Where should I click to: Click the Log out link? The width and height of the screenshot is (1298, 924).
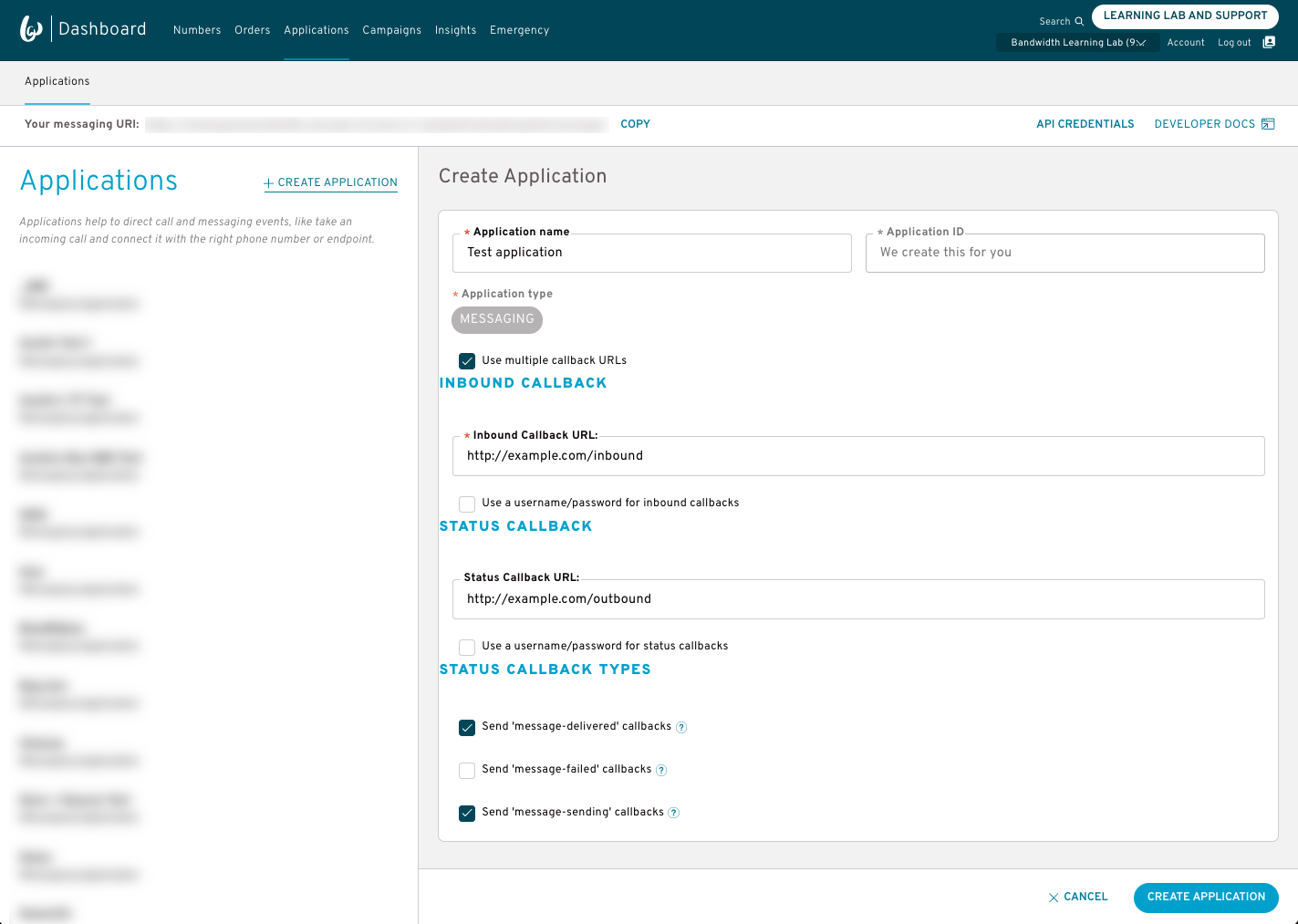click(x=1234, y=43)
